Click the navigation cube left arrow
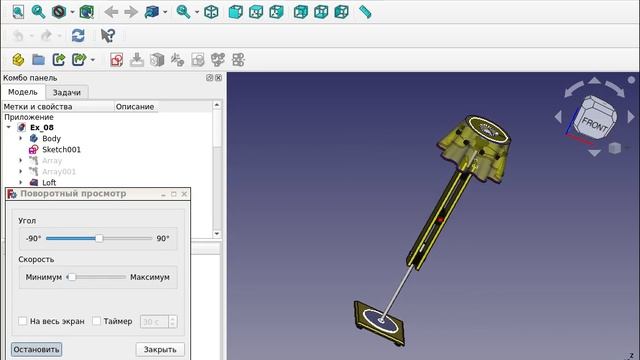640x360 pixels. [558, 117]
